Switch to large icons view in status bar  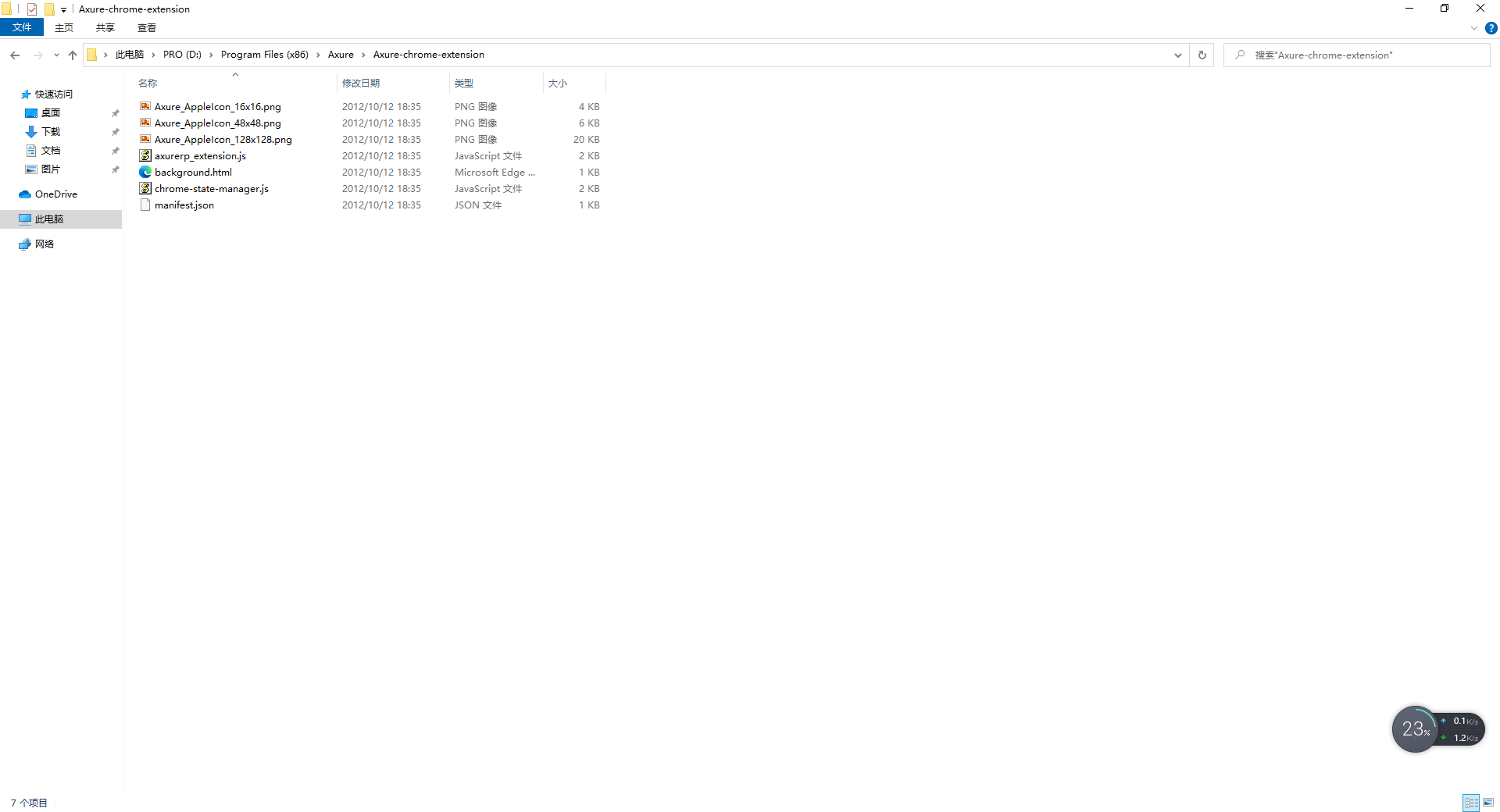(x=1488, y=803)
